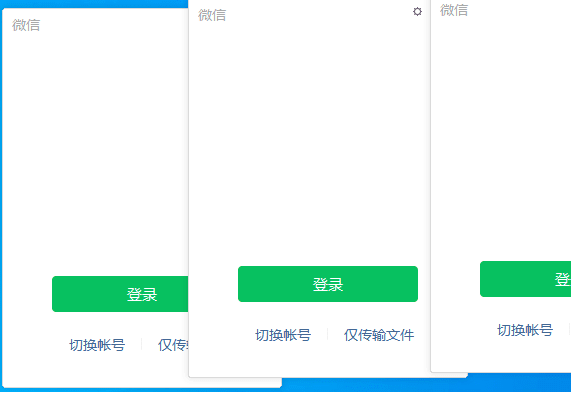
Task: Click the green 登录 button in the middle window
Action: [328, 284]
